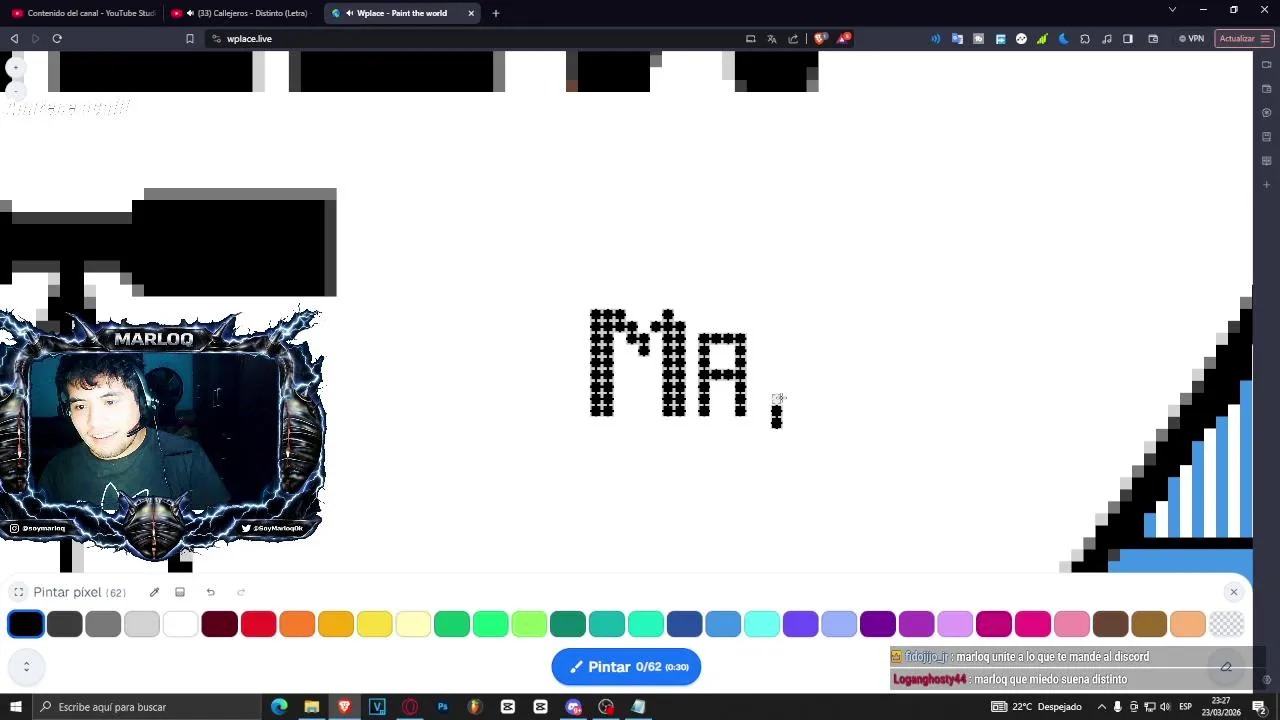The image size is (1280, 720).
Task: Open the tab search dropdown arrow
Action: pos(1172,10)
